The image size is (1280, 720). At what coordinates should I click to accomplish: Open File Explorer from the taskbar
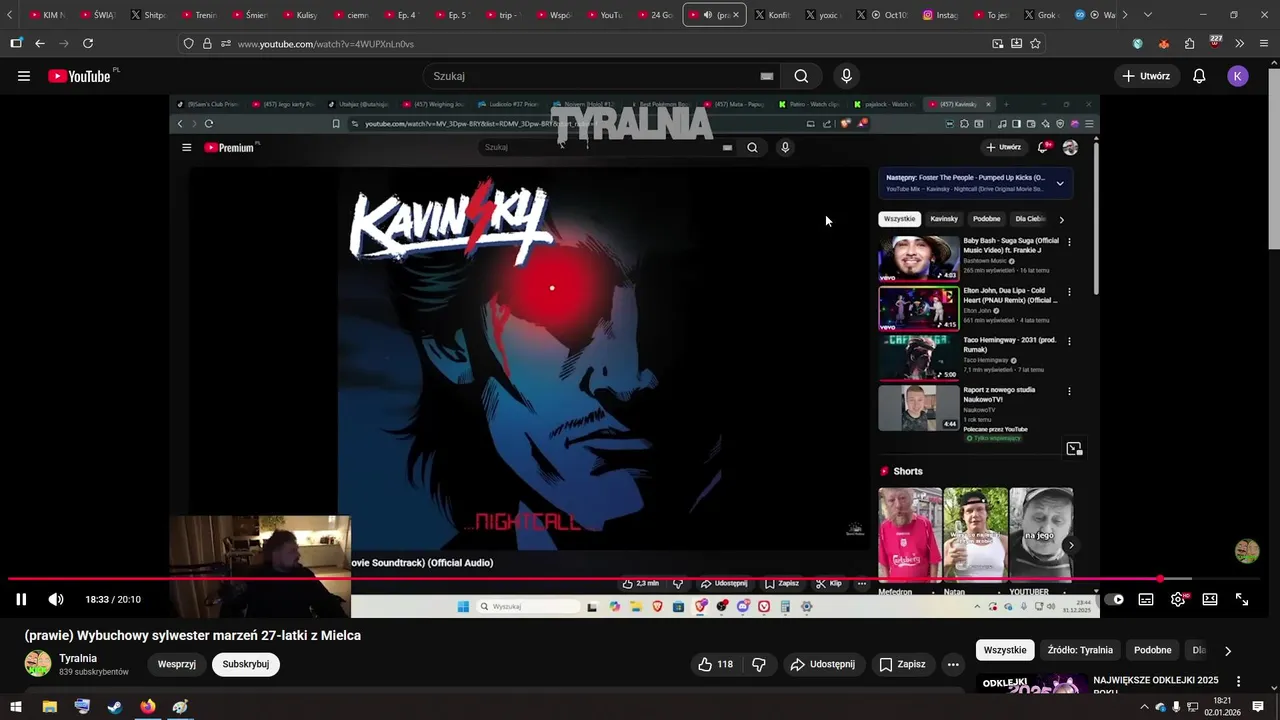pos(50,707)
